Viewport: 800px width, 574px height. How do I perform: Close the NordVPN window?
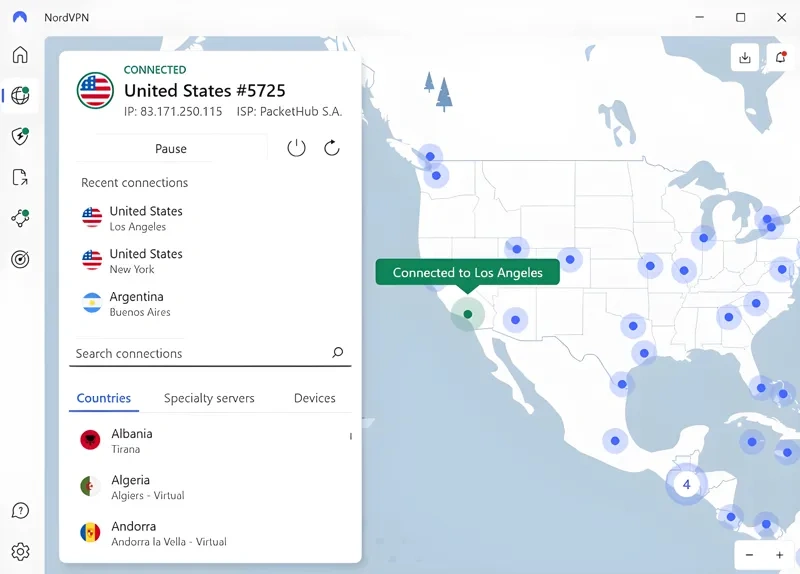coord(781,17)
